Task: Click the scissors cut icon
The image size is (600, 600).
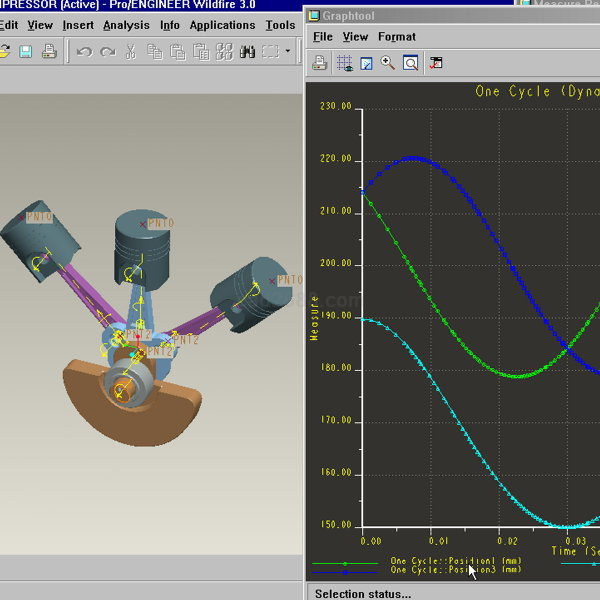Action: (x=131, y=51)
